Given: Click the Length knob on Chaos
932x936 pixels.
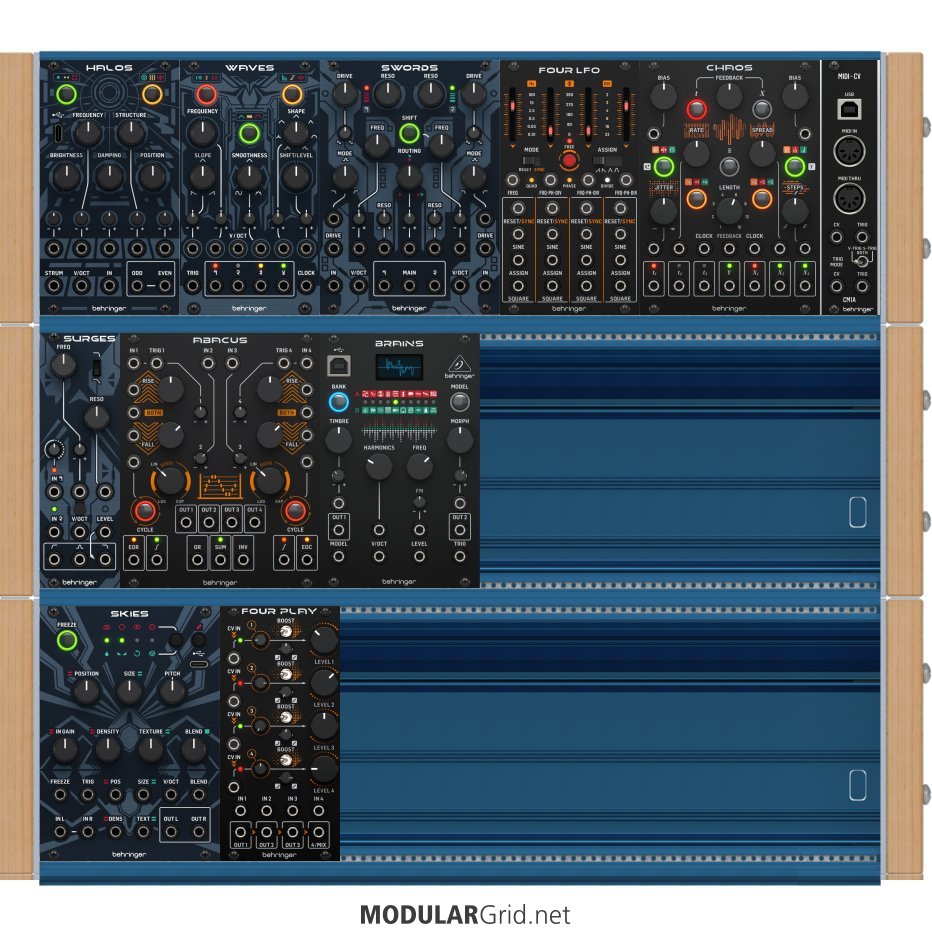Looking at the screenshot, I should (729, 210).
